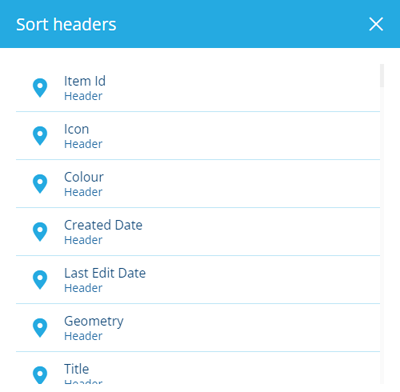This screenshot has height=392, width=400.
Task: Pick the Last Edit Date header
Action: (x=198, y=280)
